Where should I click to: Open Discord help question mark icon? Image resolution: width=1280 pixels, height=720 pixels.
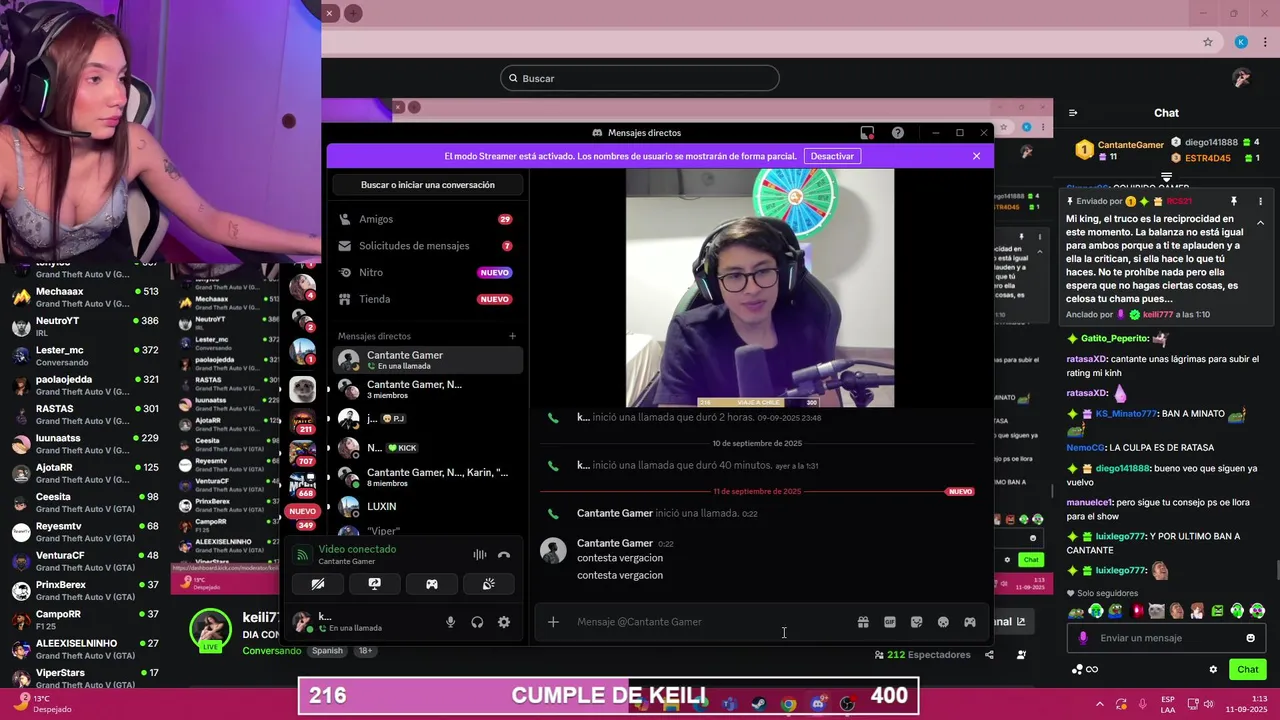click(x=898, y=133)
